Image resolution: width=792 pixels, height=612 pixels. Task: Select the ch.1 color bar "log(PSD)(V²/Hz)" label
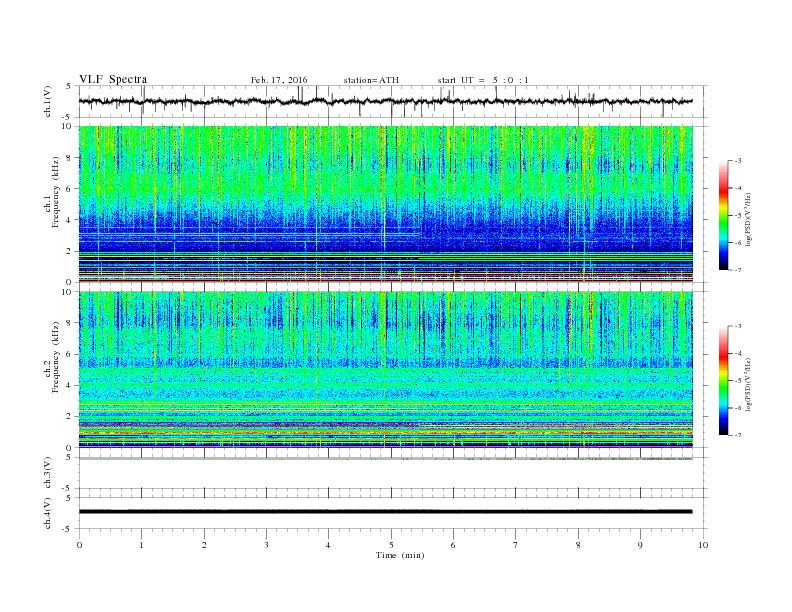pyautogui.click(x=748, y=220)
